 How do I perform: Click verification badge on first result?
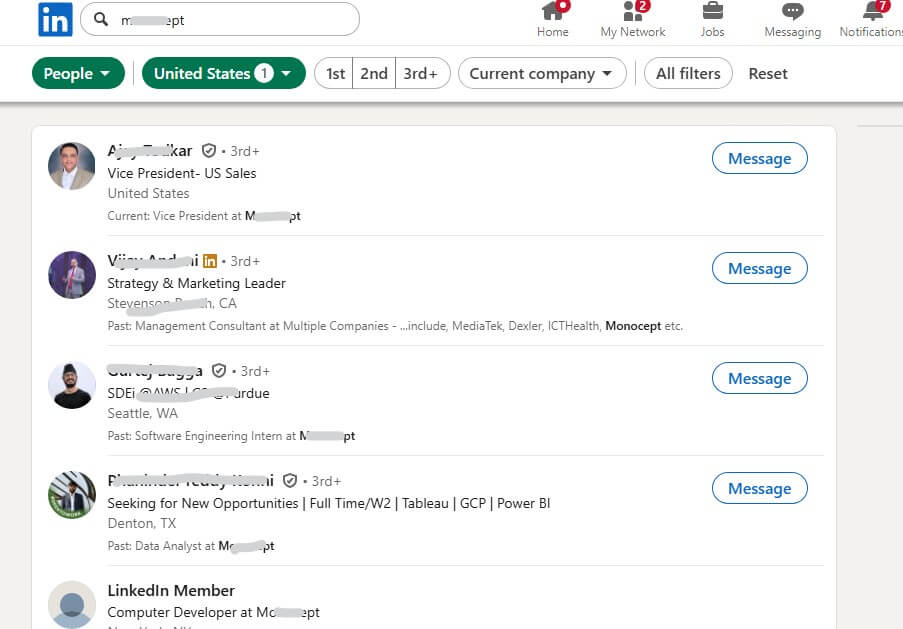(208, 151)
